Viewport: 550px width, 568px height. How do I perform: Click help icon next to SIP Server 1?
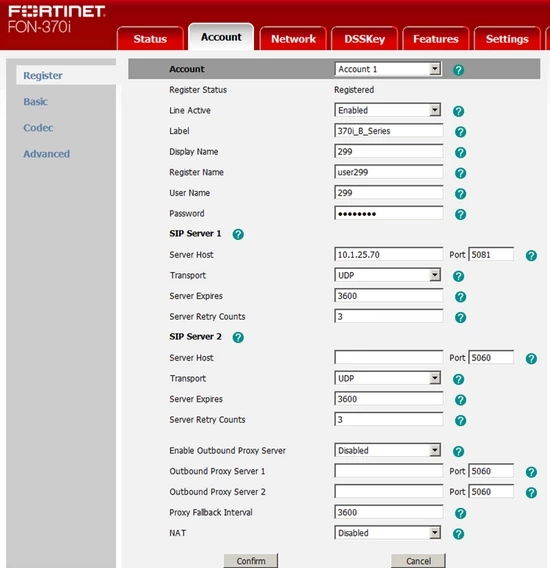point(238,234)
